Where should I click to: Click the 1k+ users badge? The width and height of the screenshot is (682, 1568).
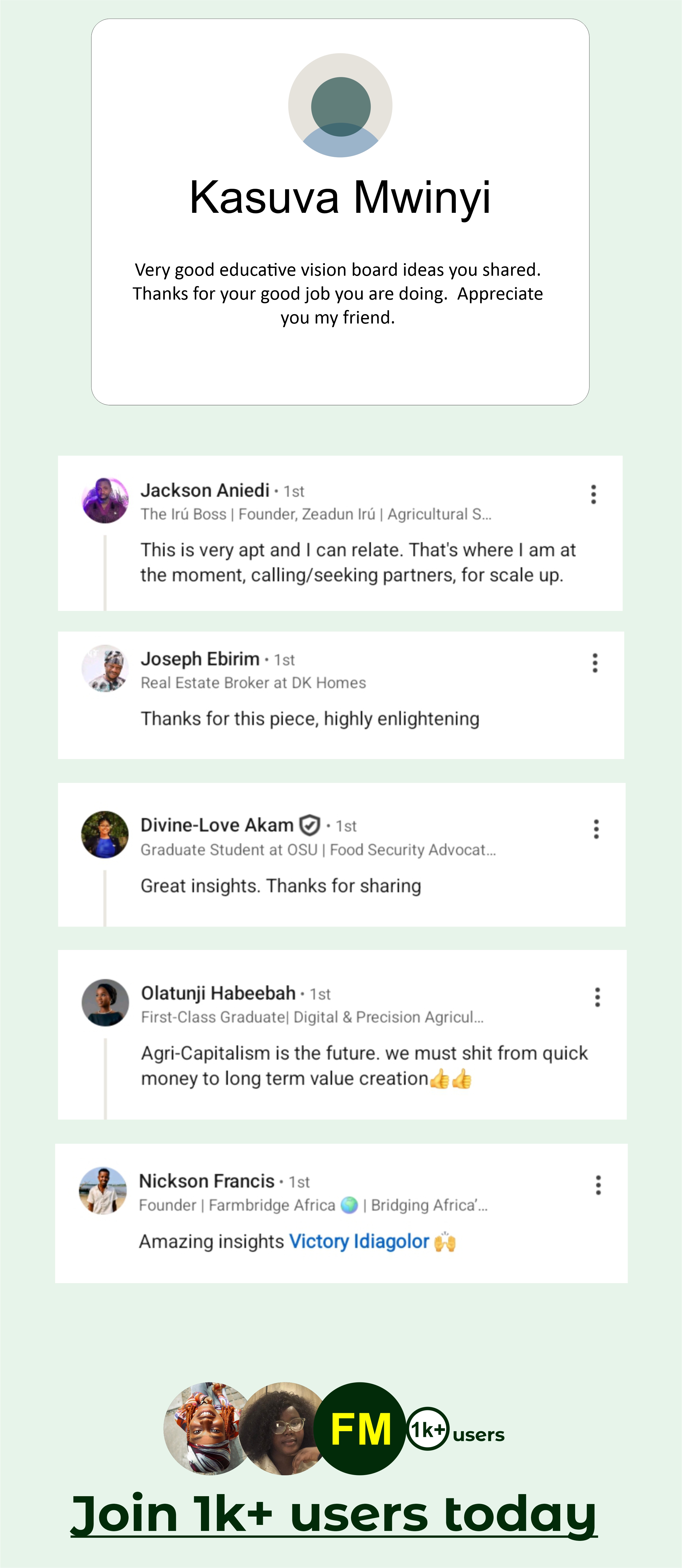click(x=427, y=1429)
